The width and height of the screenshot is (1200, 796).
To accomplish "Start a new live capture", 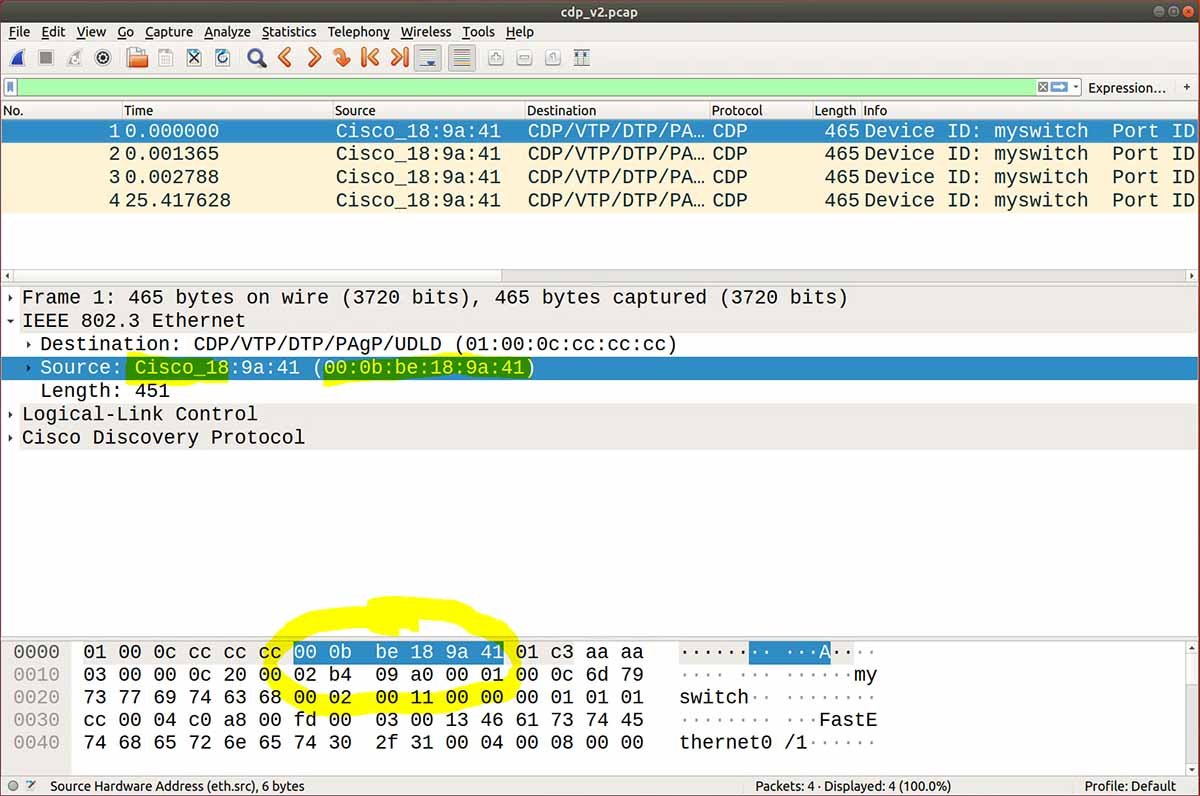I will (17, 57).
